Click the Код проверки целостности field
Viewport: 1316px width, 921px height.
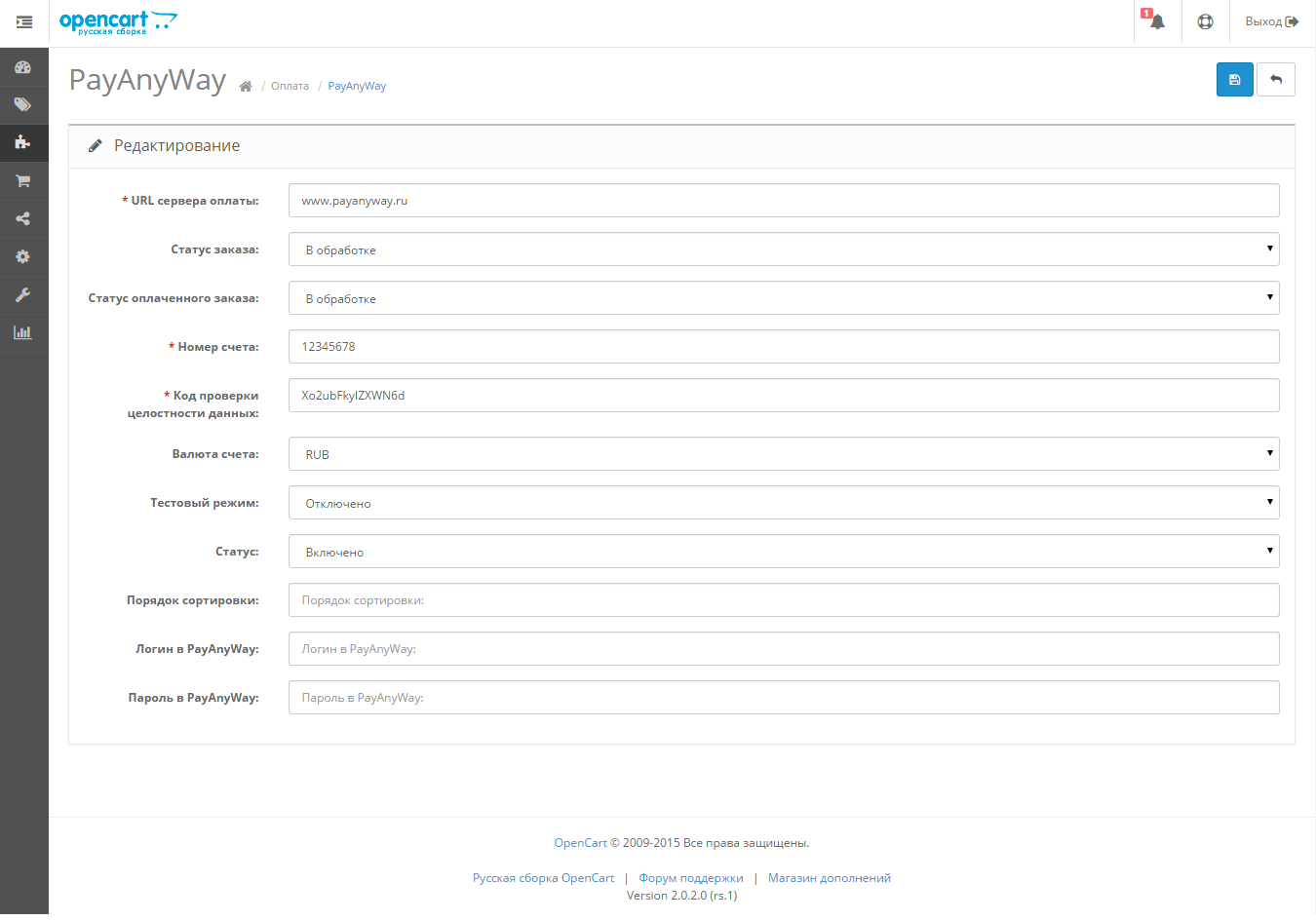pyautogui.click(x=784, y=396)
